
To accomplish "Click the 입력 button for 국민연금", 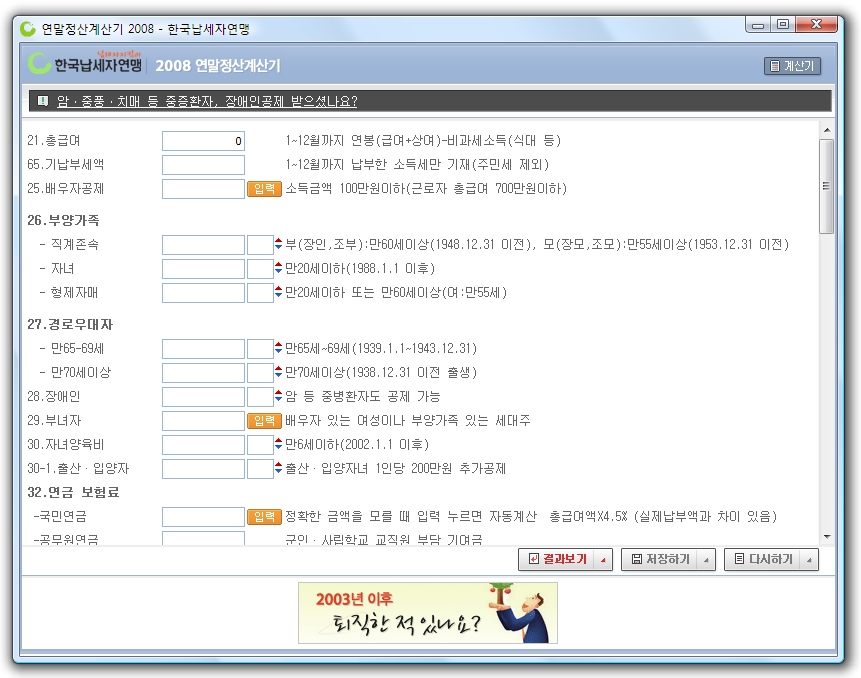I will (x=264, y=517).
